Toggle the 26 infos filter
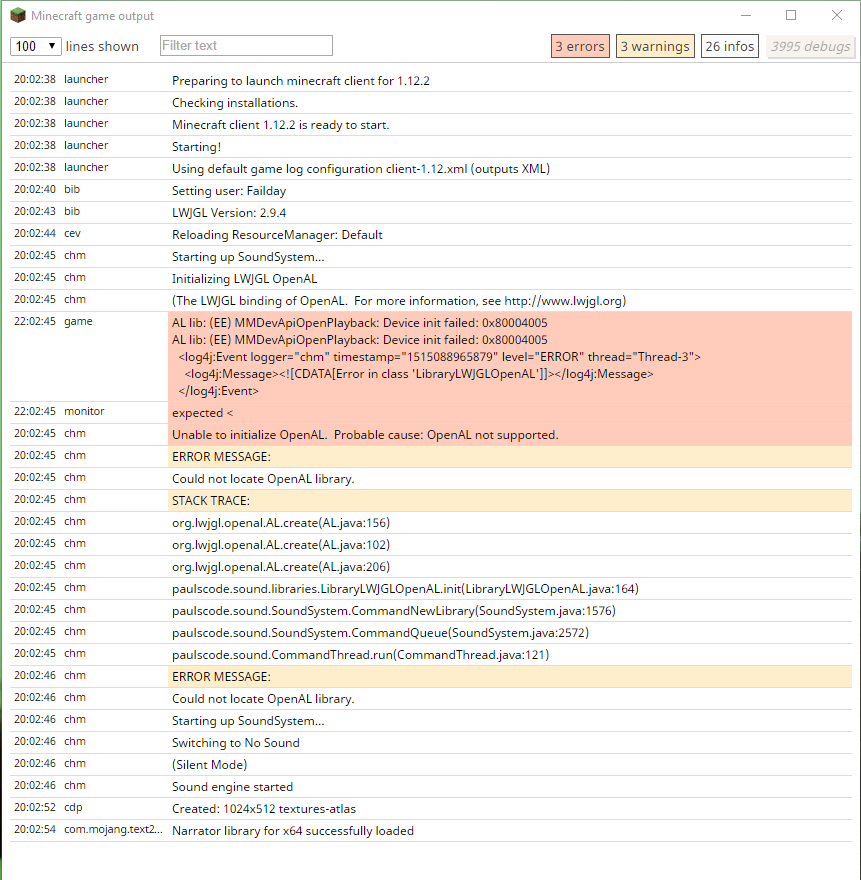The height and width of the screenshot is (880, 861). [x=729, y=46]
